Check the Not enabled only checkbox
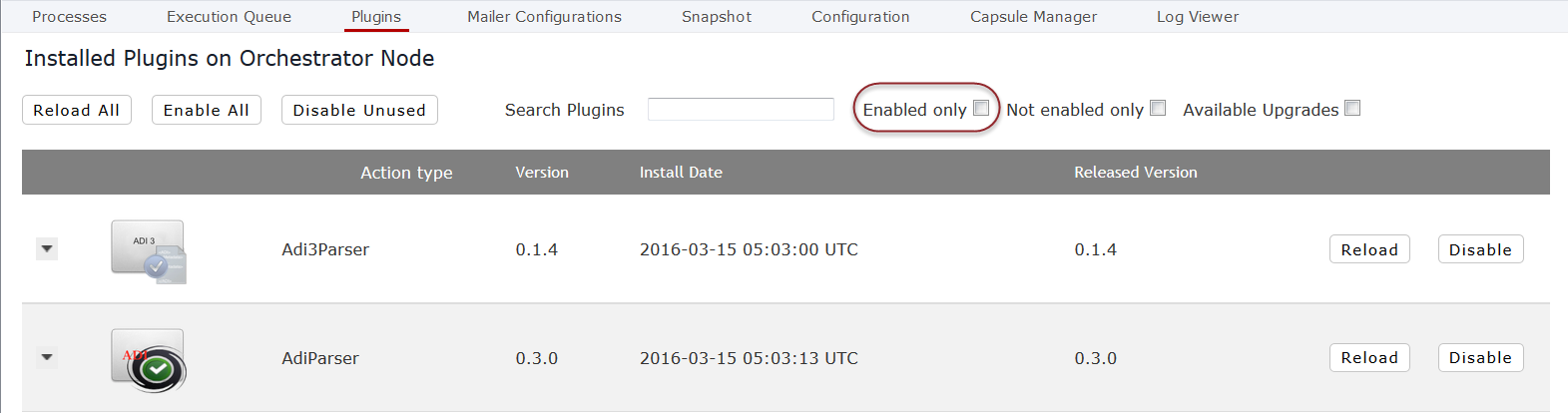 [1158, 108]
